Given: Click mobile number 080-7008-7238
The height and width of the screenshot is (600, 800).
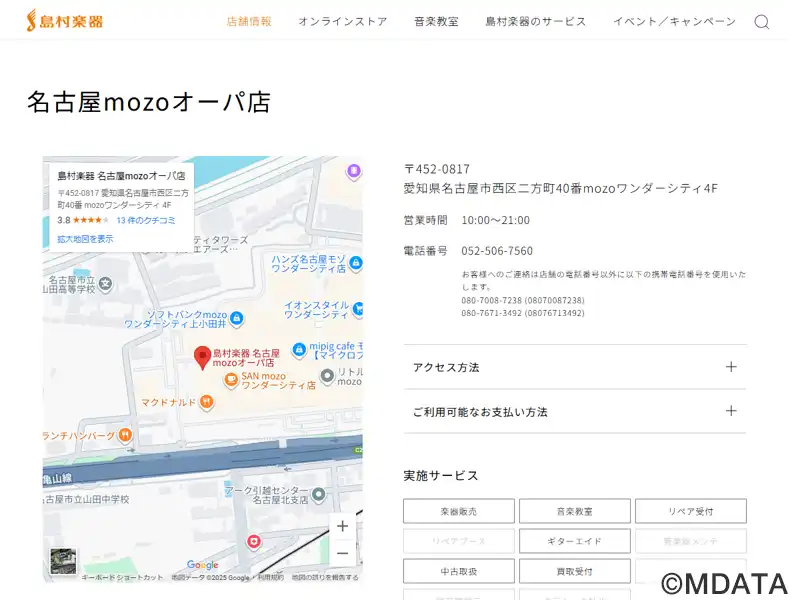Looking at the screenshot, I should pos(523,300).
